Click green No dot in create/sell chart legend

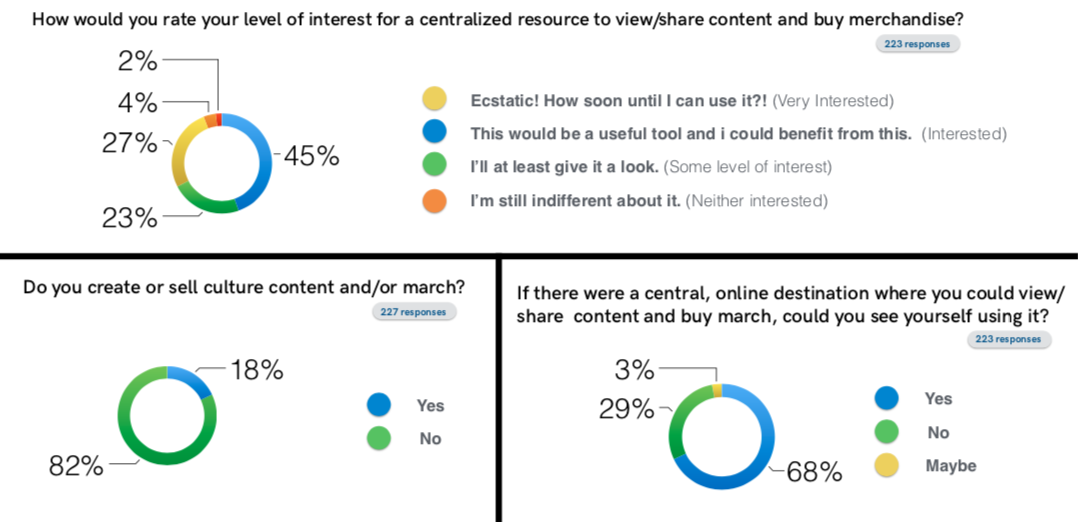[379, 438]
